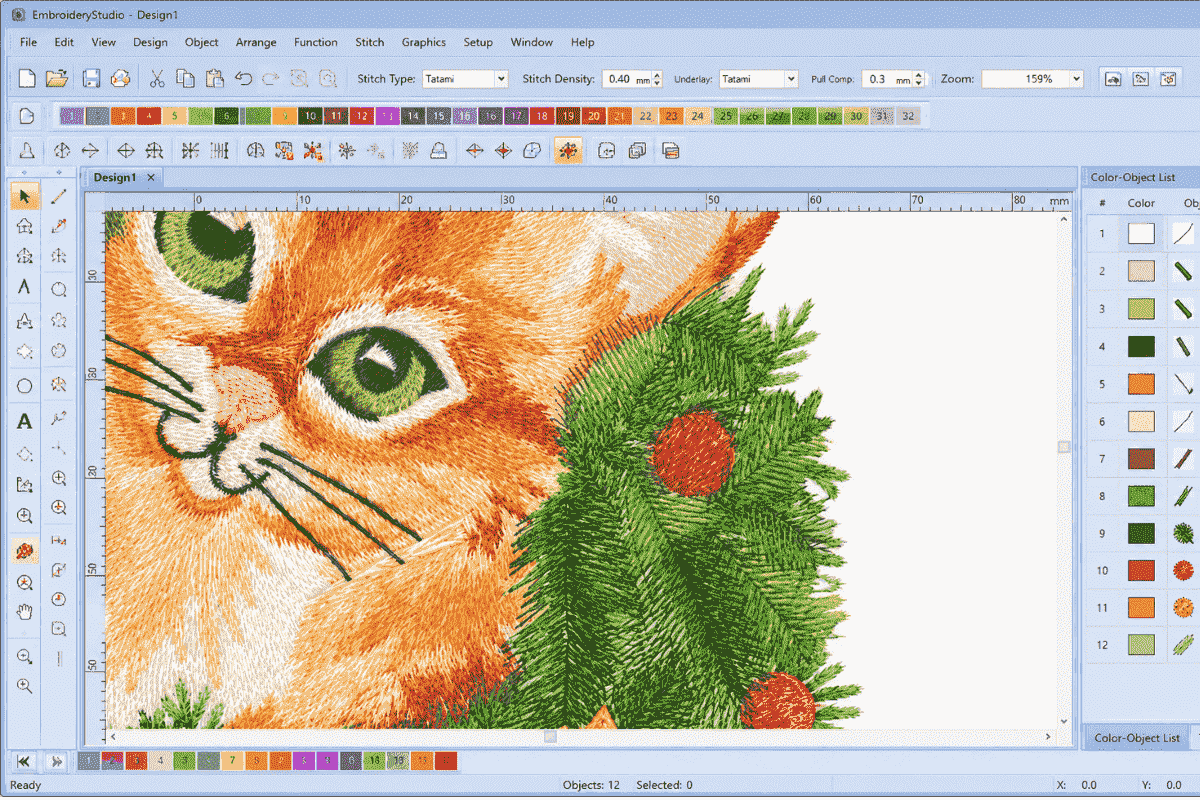1200x800 pixels.
Task: Open the Stitch menu
Action: coord(370,42)
